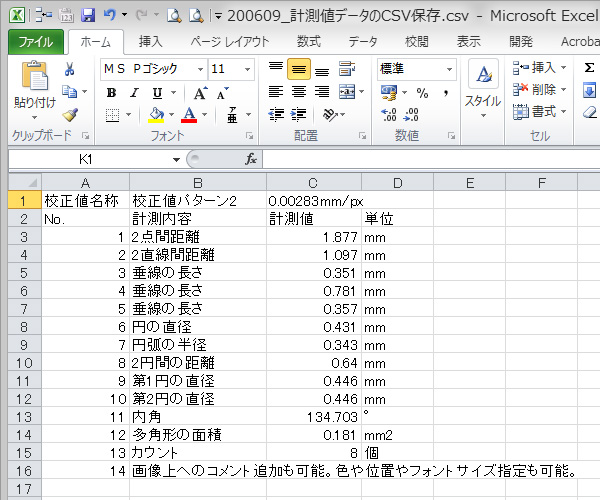This screenshot has width=600, height=500.
Task: Switch to ページ レイアウト tab
Action: [x=230, y=41]
